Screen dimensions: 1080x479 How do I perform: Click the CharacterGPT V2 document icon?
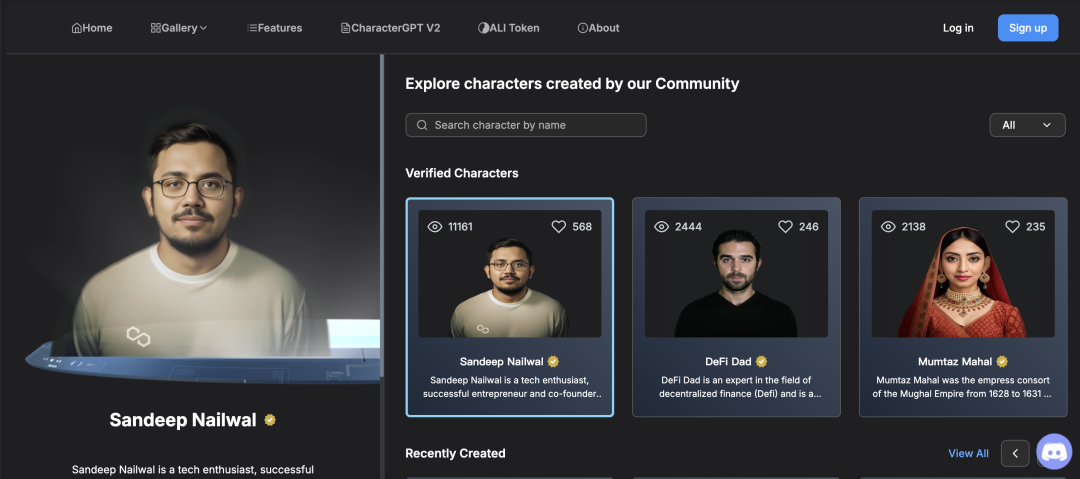[x=346, y=28]
